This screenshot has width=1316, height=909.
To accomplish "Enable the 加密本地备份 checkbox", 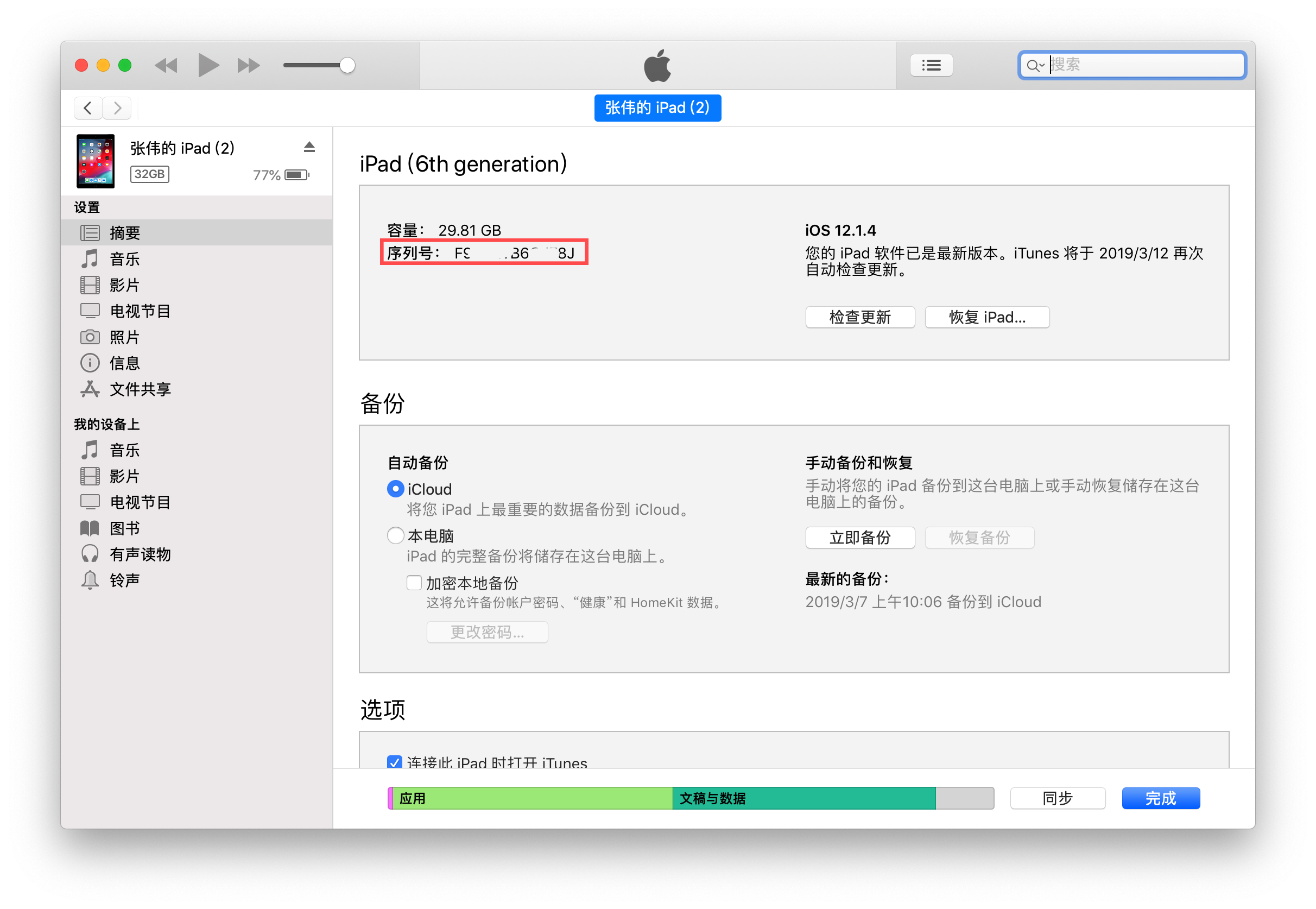I will click(x=414, y=582).
